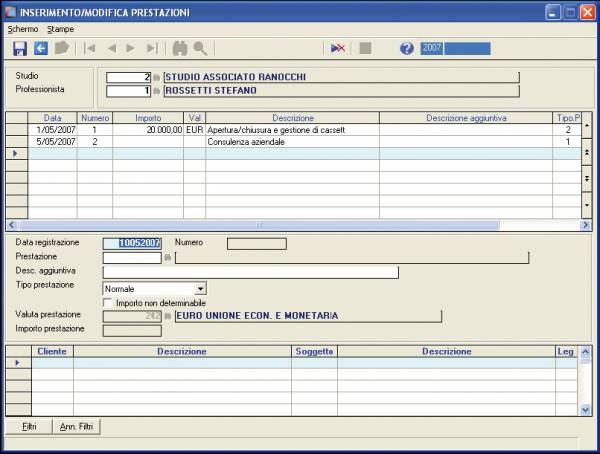600x454 pixels.
Task: Click page-up button of prestazioni grid scroller
Action: (587, 152)
